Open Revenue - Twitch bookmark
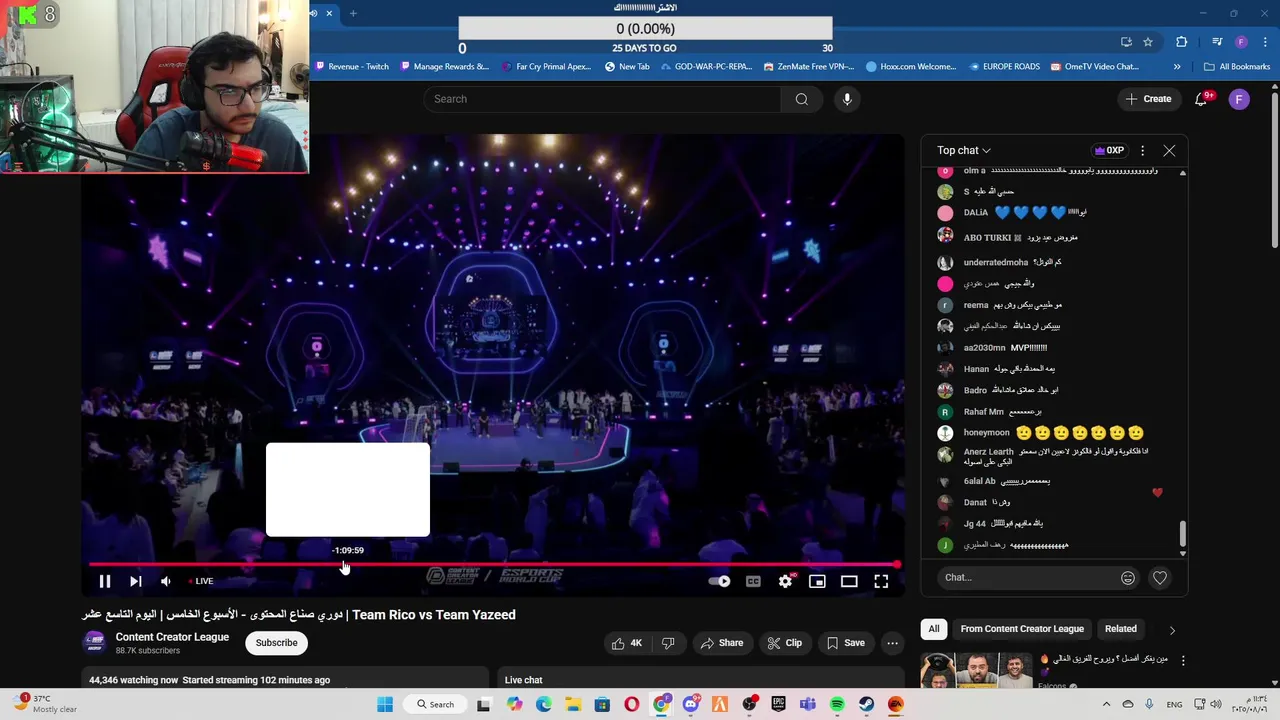Viewport: 1280px width, 720px height. click(x=352, y=67)
